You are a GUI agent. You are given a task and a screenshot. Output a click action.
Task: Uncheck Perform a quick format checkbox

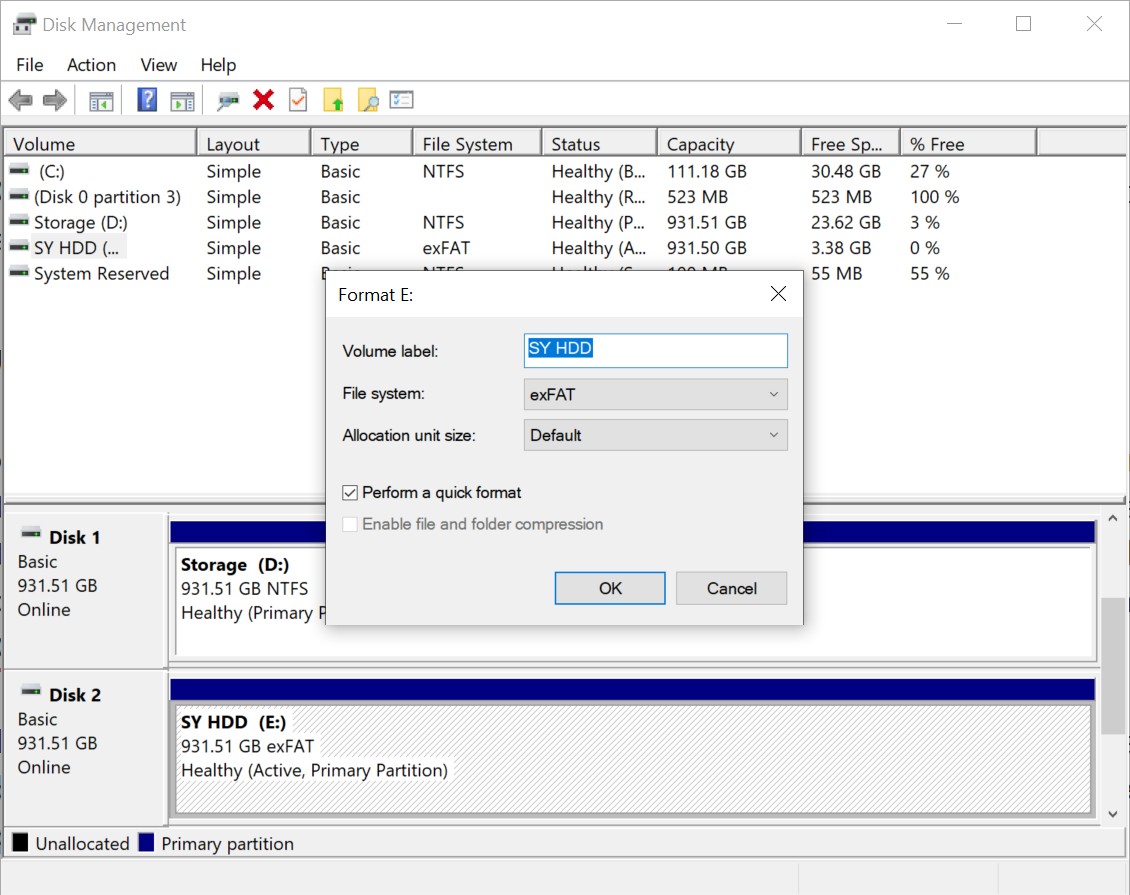tap(350, 493)
